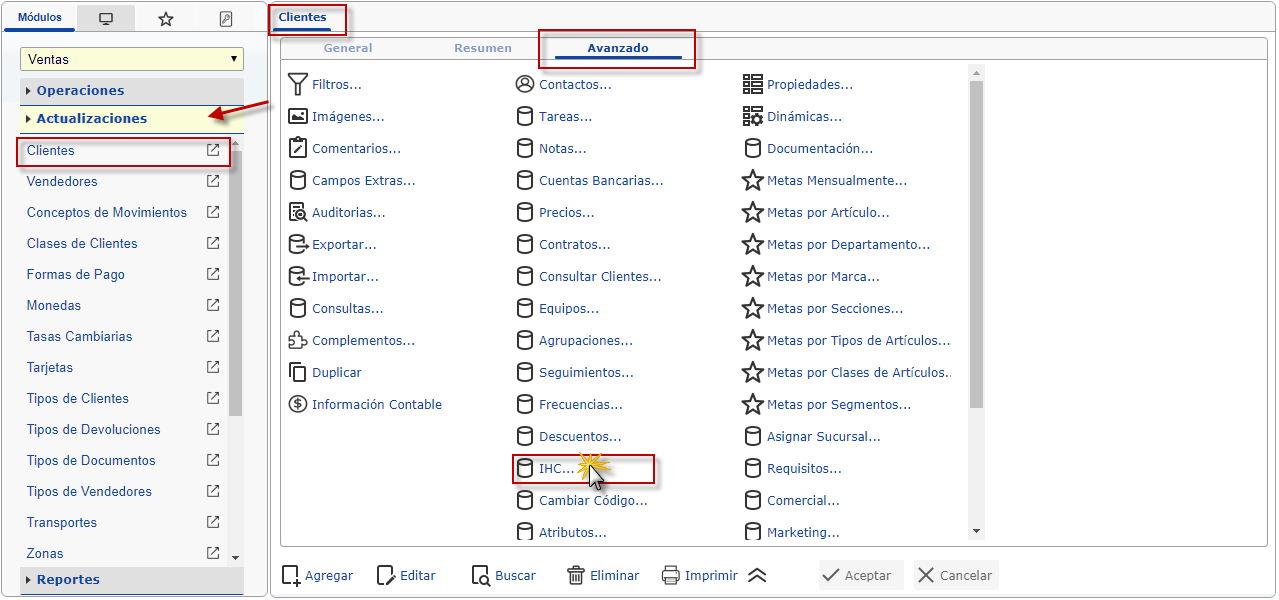Click the printer icon for Imprimir
Image resolution: width=1279 pixels, height=600 pixels.
671,575
